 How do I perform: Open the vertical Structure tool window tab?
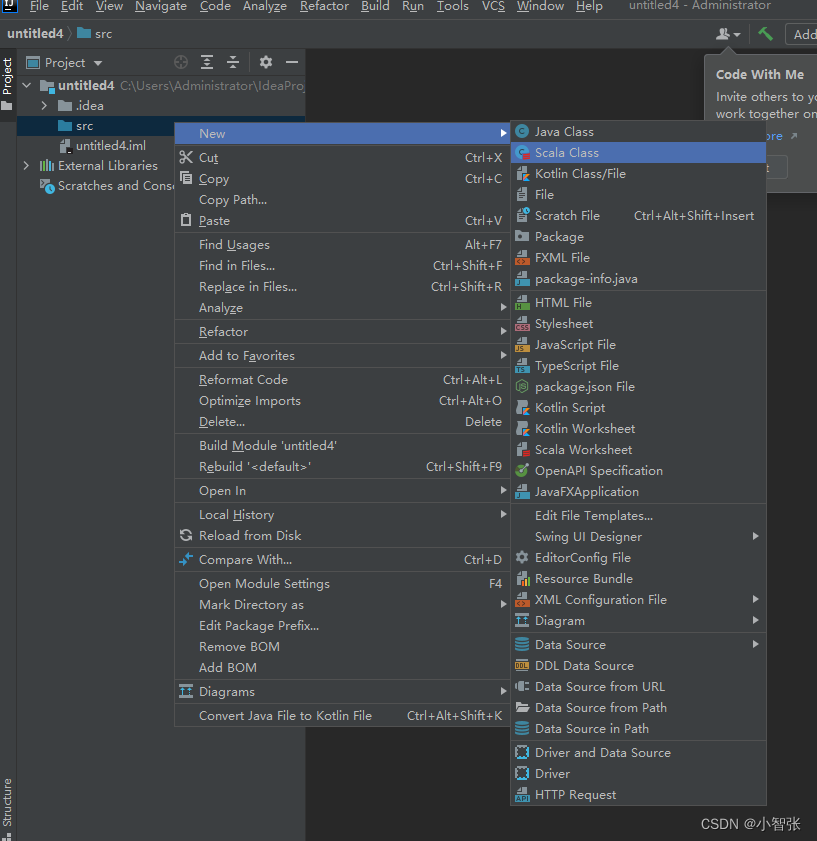8,808
